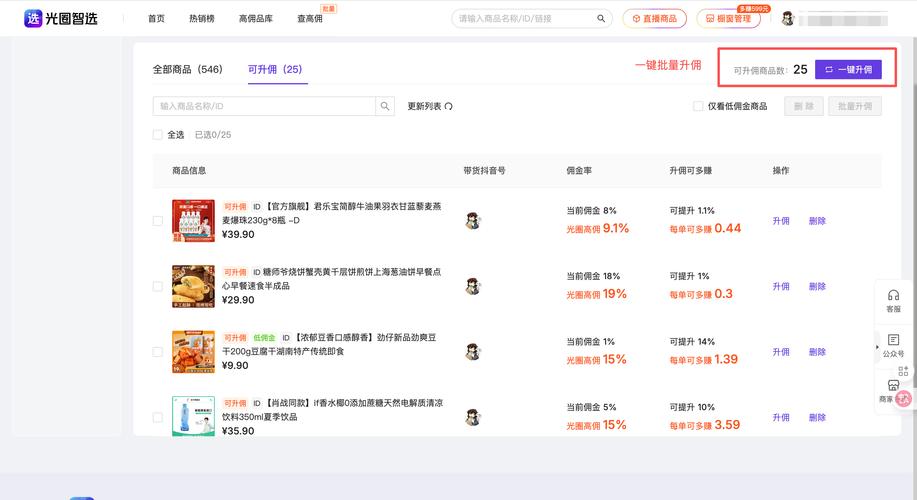The height and width of the screenshot is (500, 917).
Task: Click the pink floating assistant icon
Action: (904, 399)
